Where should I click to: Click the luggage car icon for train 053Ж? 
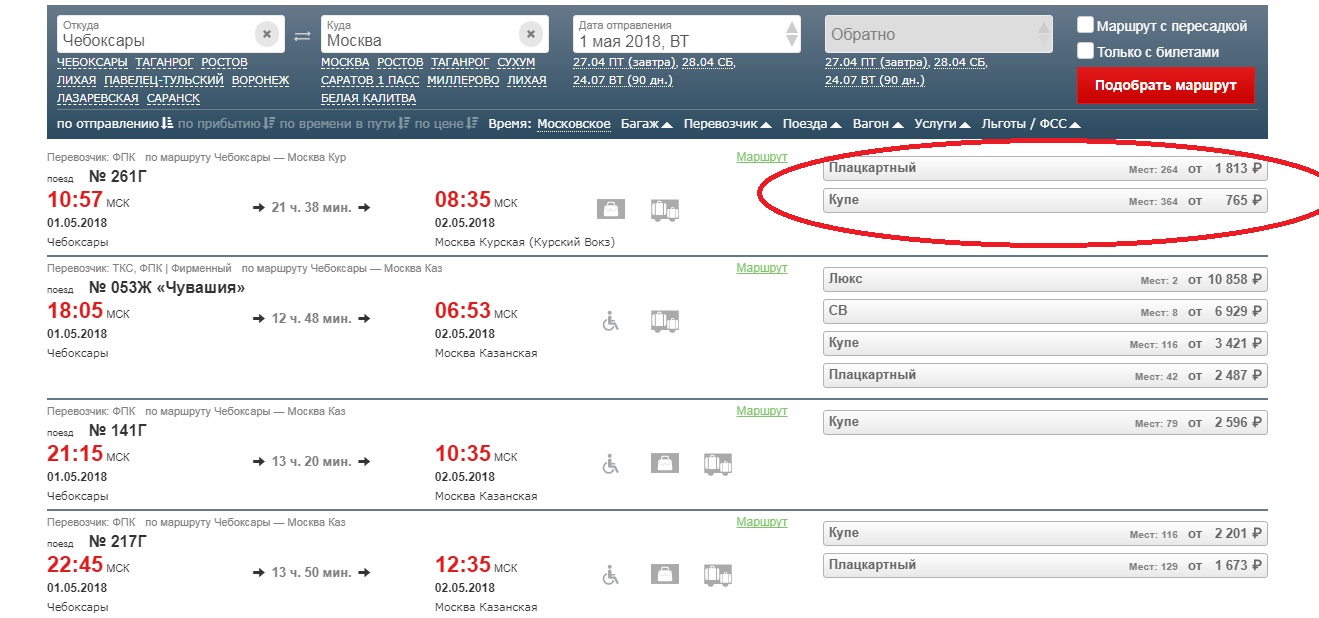click(665, 321)
